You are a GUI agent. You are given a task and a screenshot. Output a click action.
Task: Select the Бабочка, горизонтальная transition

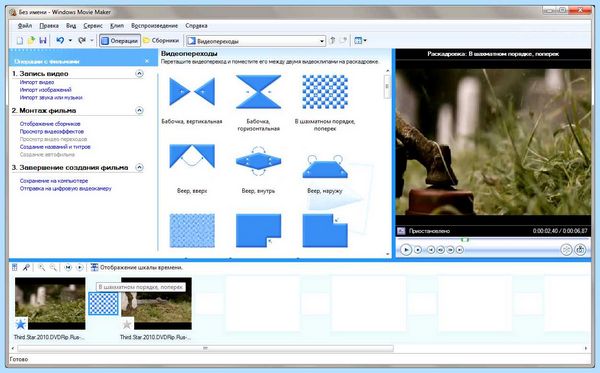tap(258, 92)
